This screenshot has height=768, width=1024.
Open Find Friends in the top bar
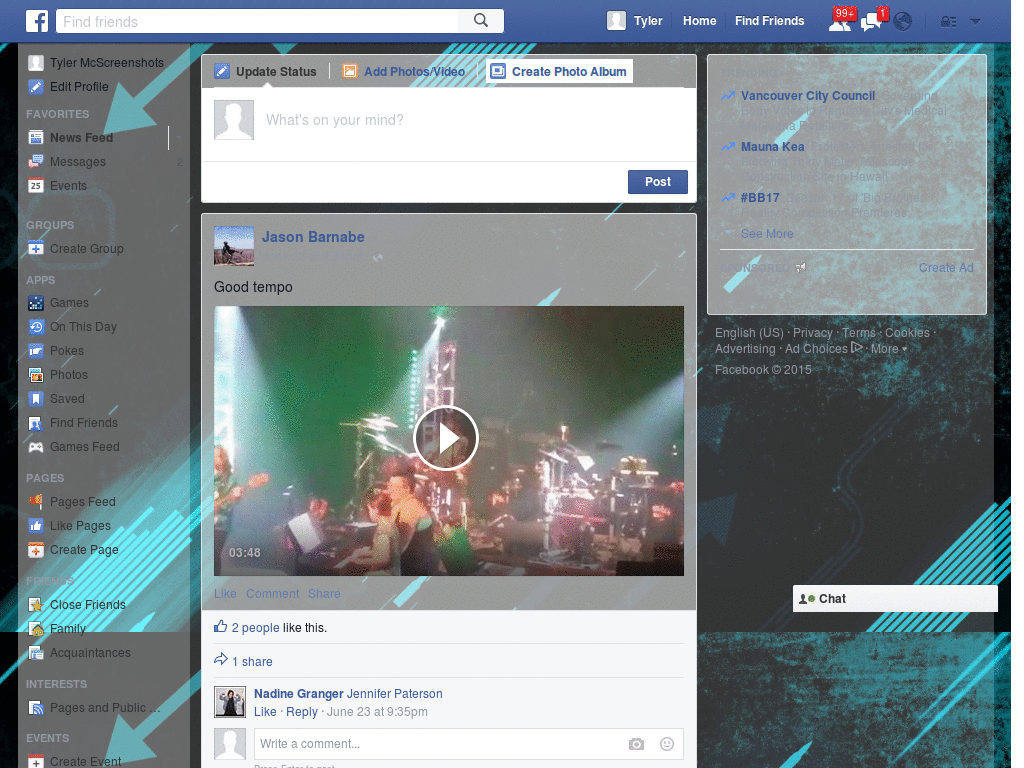tap(769, 21)
